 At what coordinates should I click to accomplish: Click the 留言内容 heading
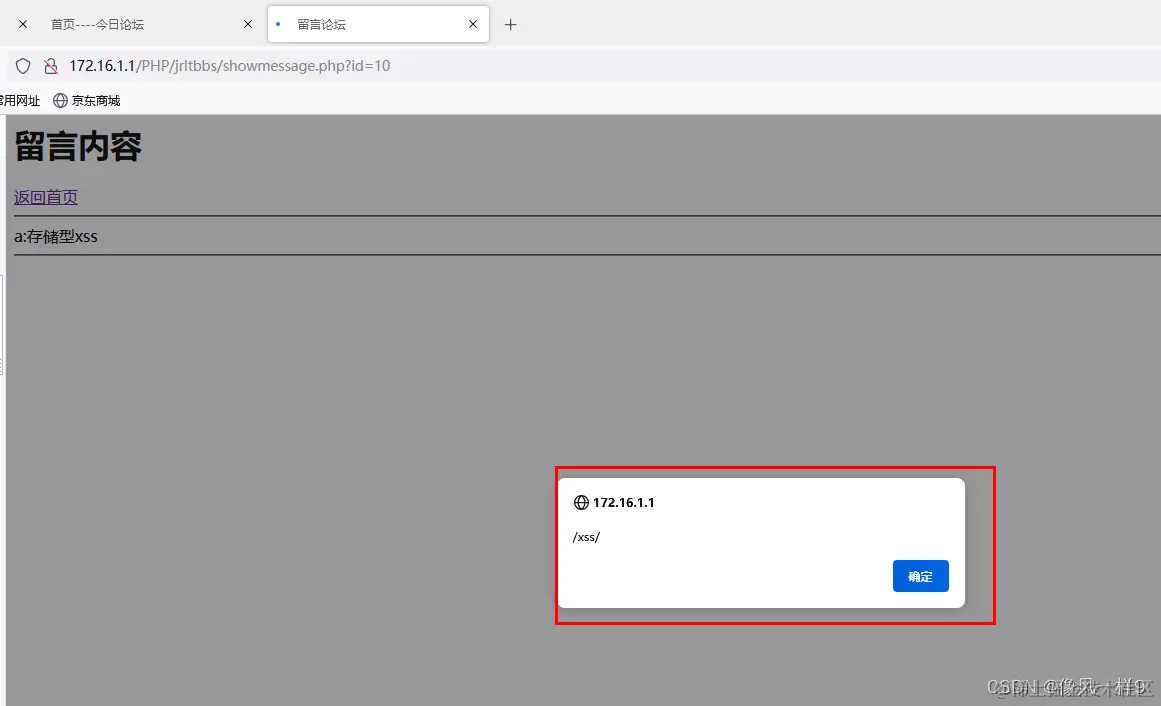[78, 146]
